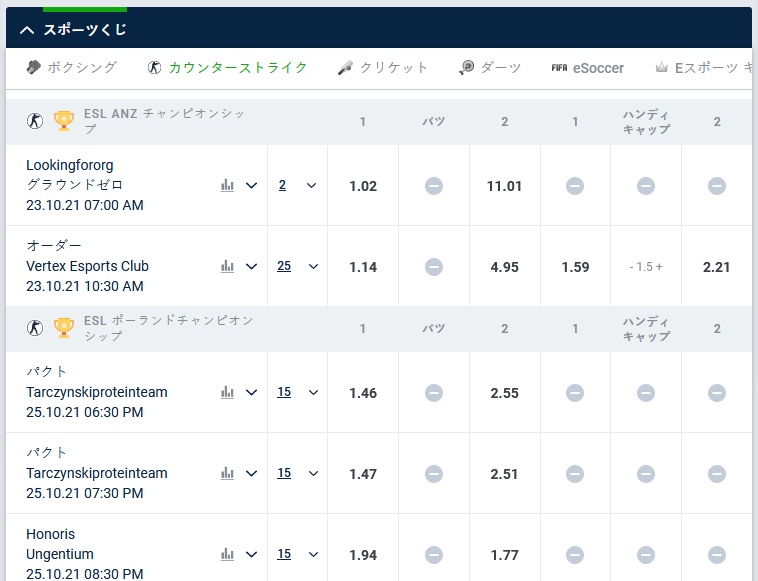Screen dimensions: 758x581
Task: Choose odds 2.51 in 07:30 PM match
Action: pos(504,474)
